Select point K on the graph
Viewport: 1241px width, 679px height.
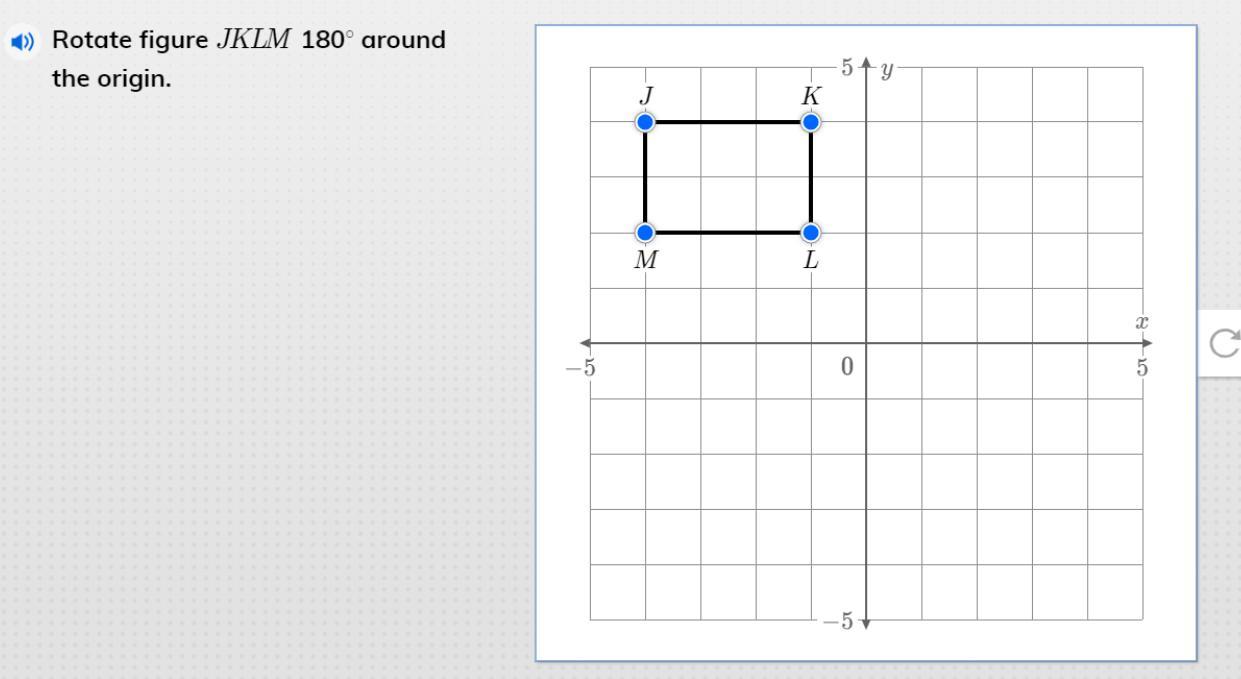point(811,122)
